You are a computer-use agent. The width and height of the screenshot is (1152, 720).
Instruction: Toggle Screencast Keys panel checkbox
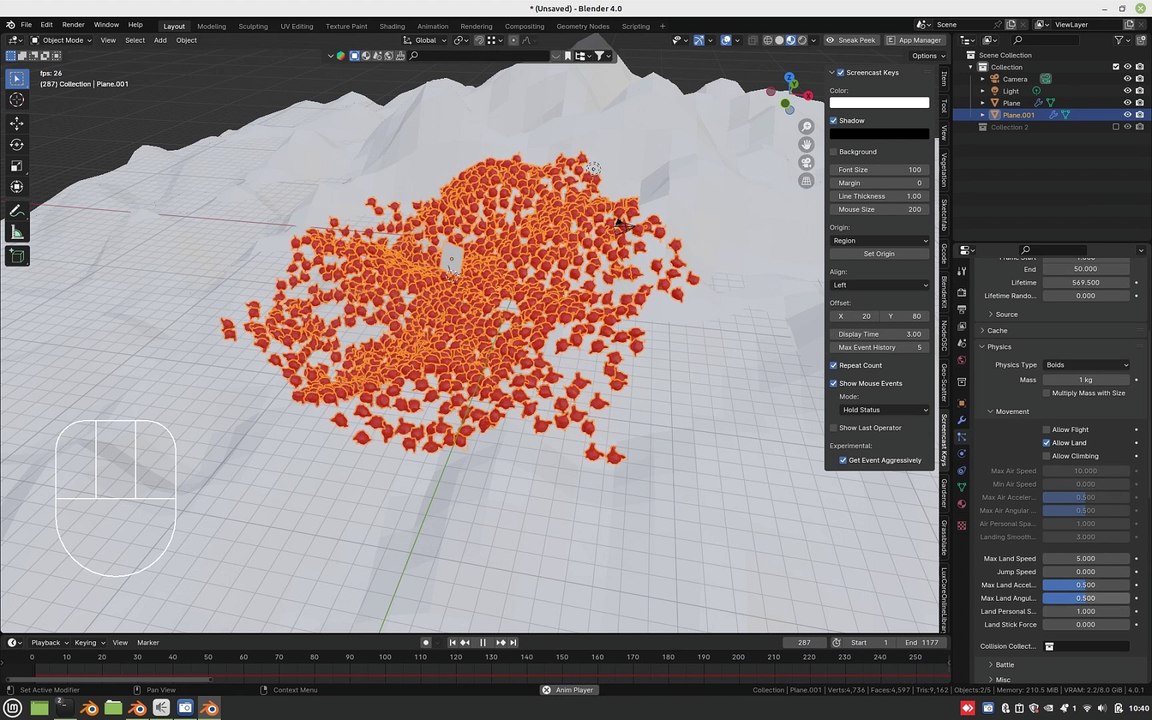[x=840, y=73]
